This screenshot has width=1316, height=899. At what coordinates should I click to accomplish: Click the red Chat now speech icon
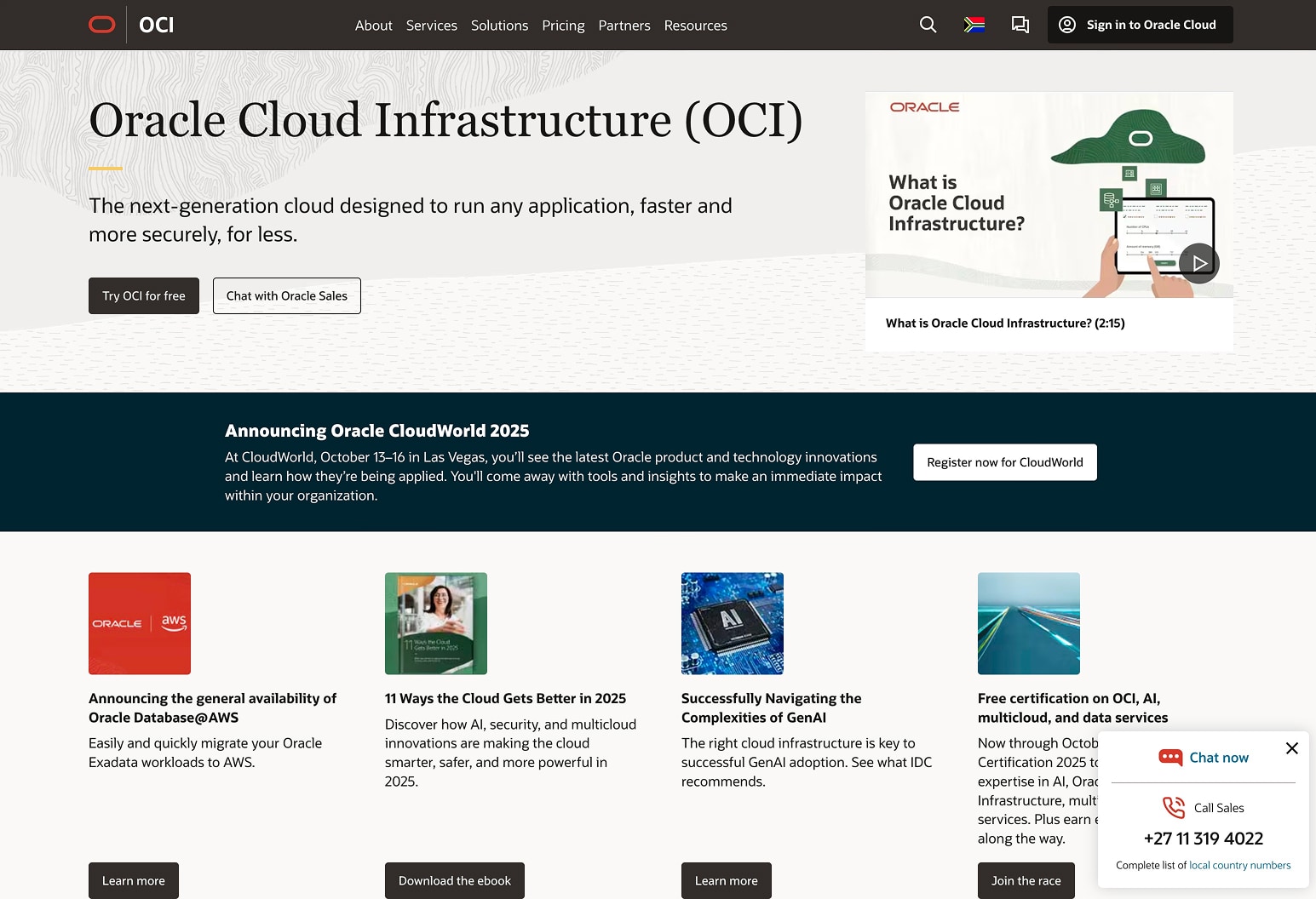coord(1170,757)
